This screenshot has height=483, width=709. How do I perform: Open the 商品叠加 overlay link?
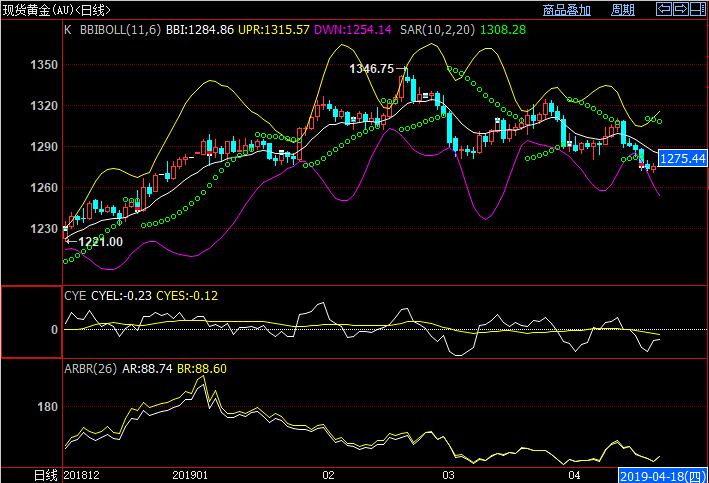567,10
